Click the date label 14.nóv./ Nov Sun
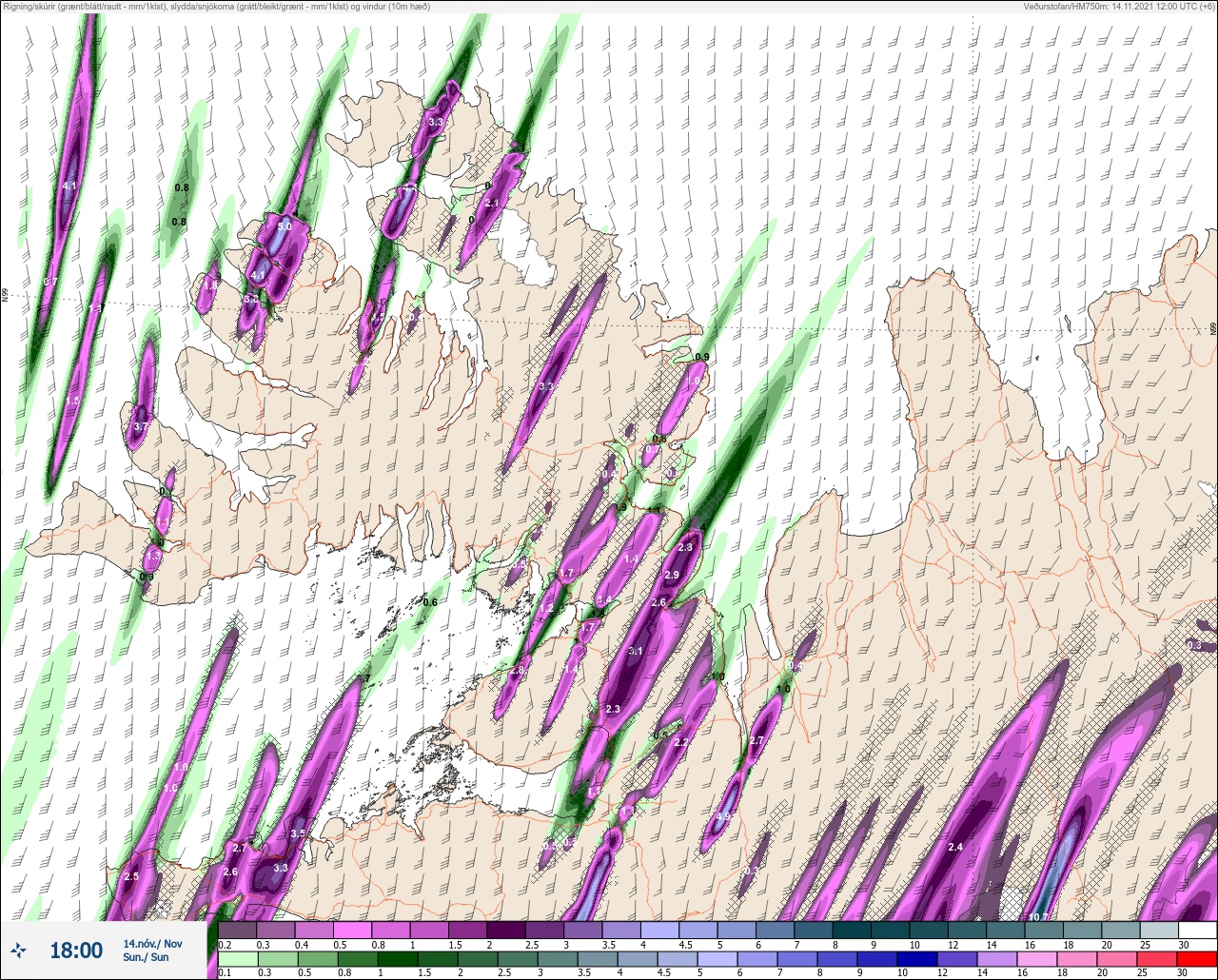This screenshot has width=1218, height=980. click(152, 951)
